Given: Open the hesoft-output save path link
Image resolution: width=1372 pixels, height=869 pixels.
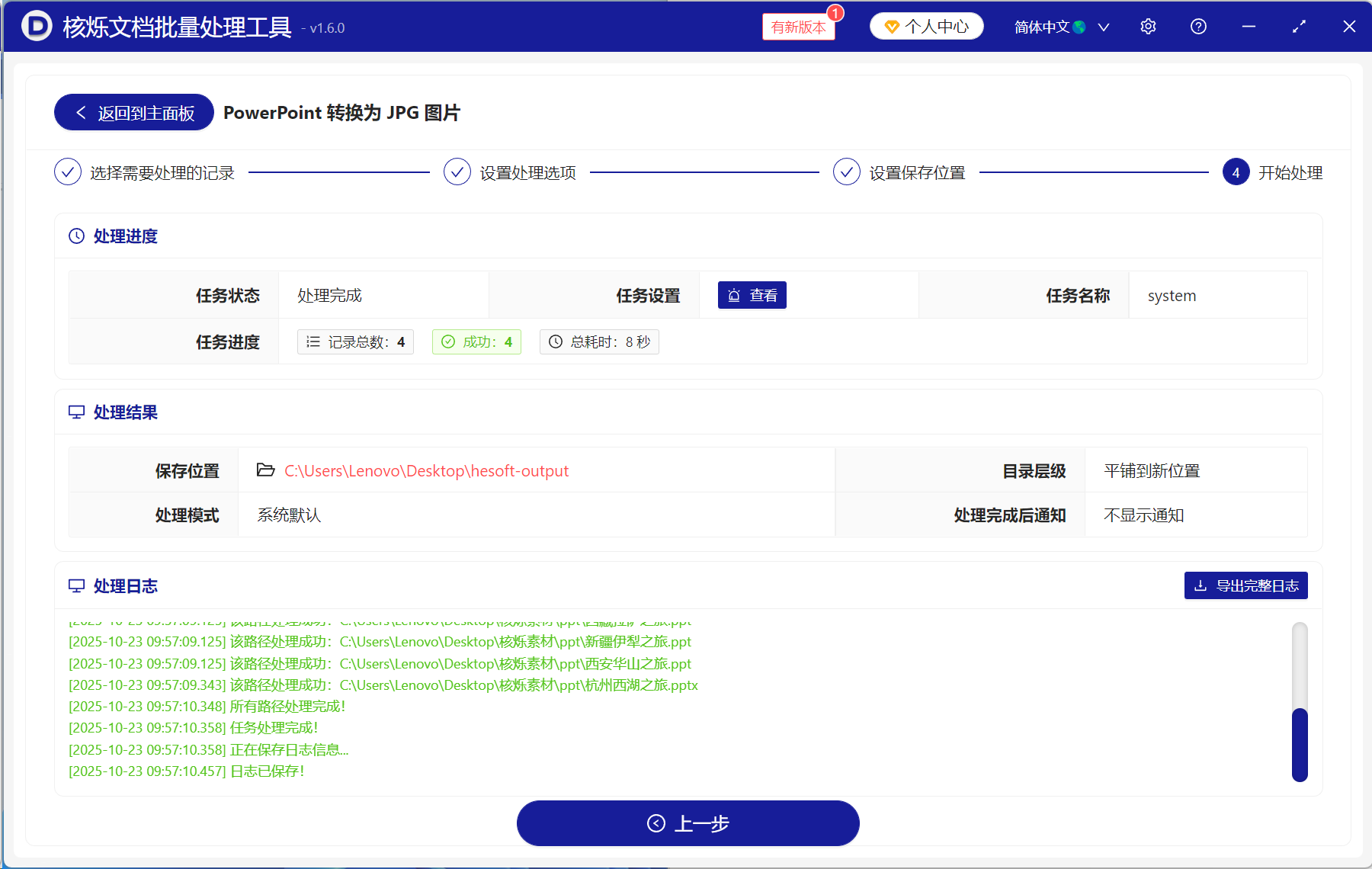Looking at the screenshot, I should click(x=426, y=471).
